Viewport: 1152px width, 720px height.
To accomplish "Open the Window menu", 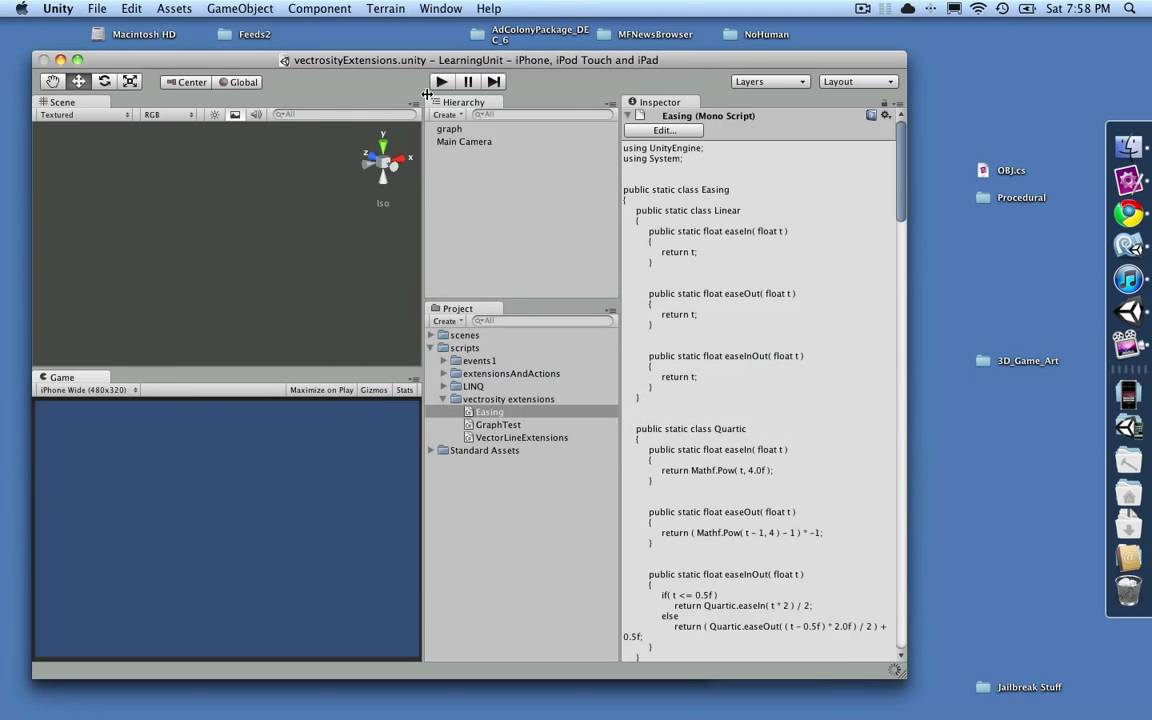I will click(441, 9).
